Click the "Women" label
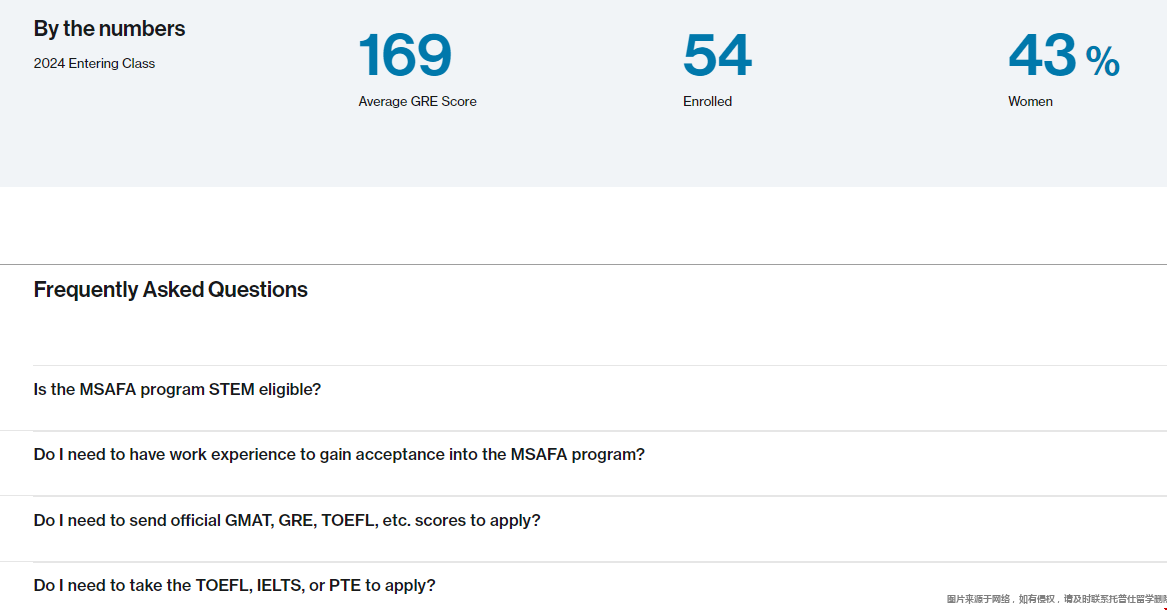The height and width of the screenshot is (610, 1167). coord(1030,102)
